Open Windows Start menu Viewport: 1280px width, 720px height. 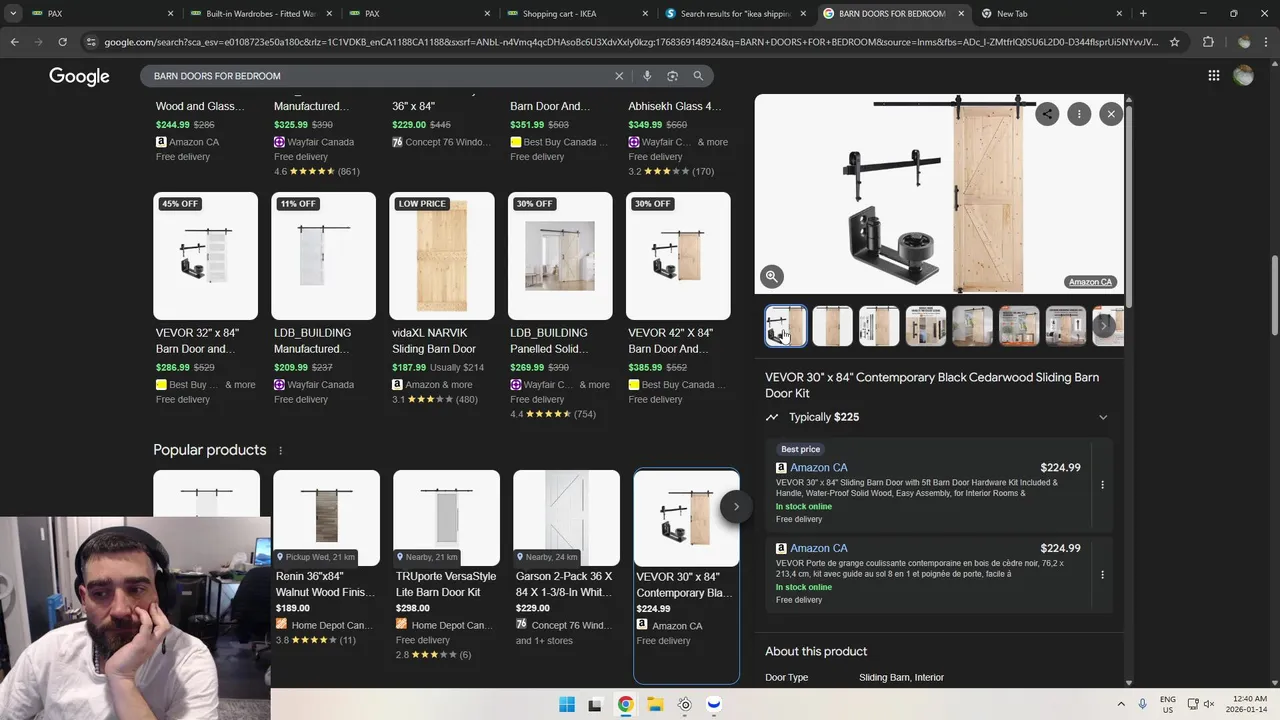pos(567,704)
